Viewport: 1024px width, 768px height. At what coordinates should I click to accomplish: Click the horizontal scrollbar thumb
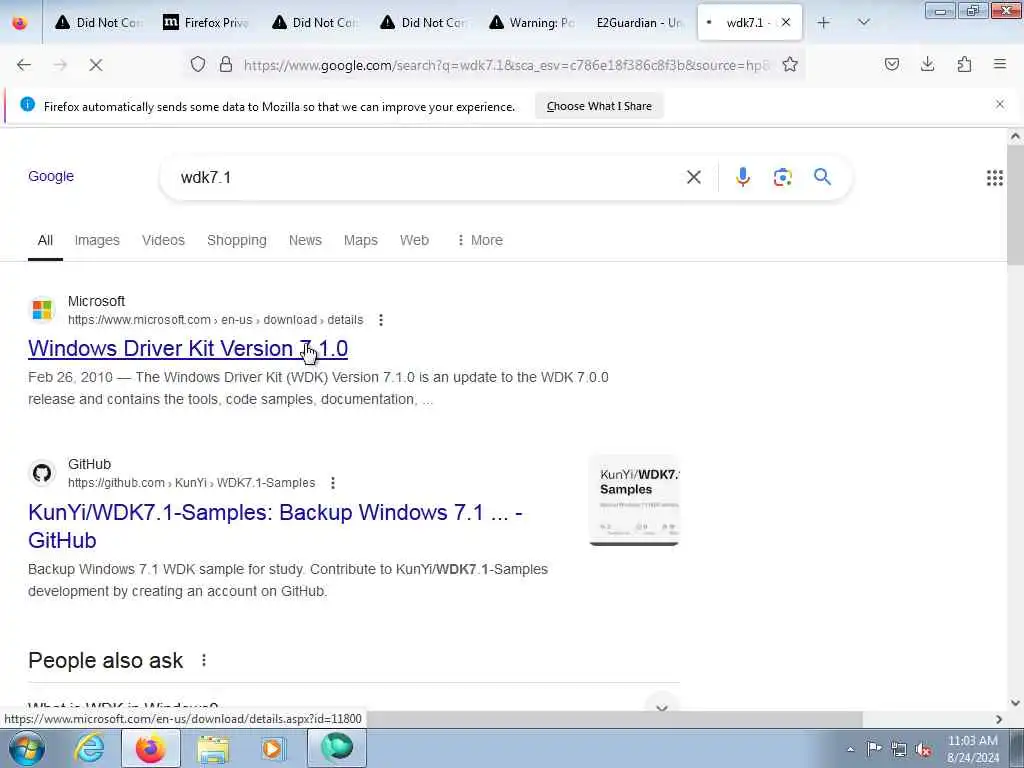point(617,719)
